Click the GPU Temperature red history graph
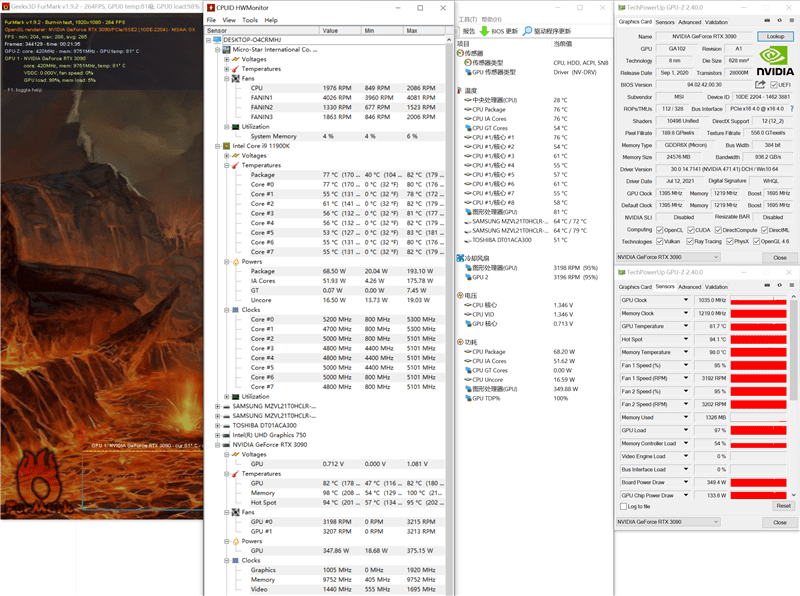 point(759,326)
